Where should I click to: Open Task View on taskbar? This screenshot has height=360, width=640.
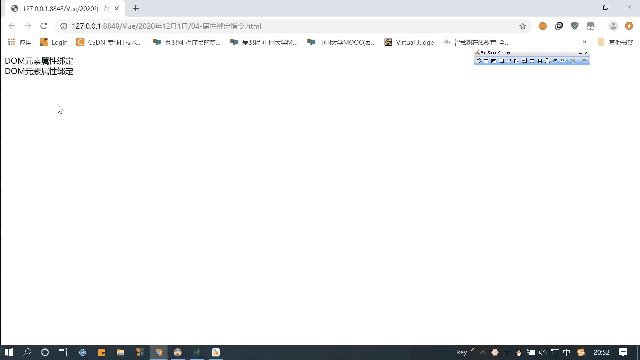[x=63, y=352]
